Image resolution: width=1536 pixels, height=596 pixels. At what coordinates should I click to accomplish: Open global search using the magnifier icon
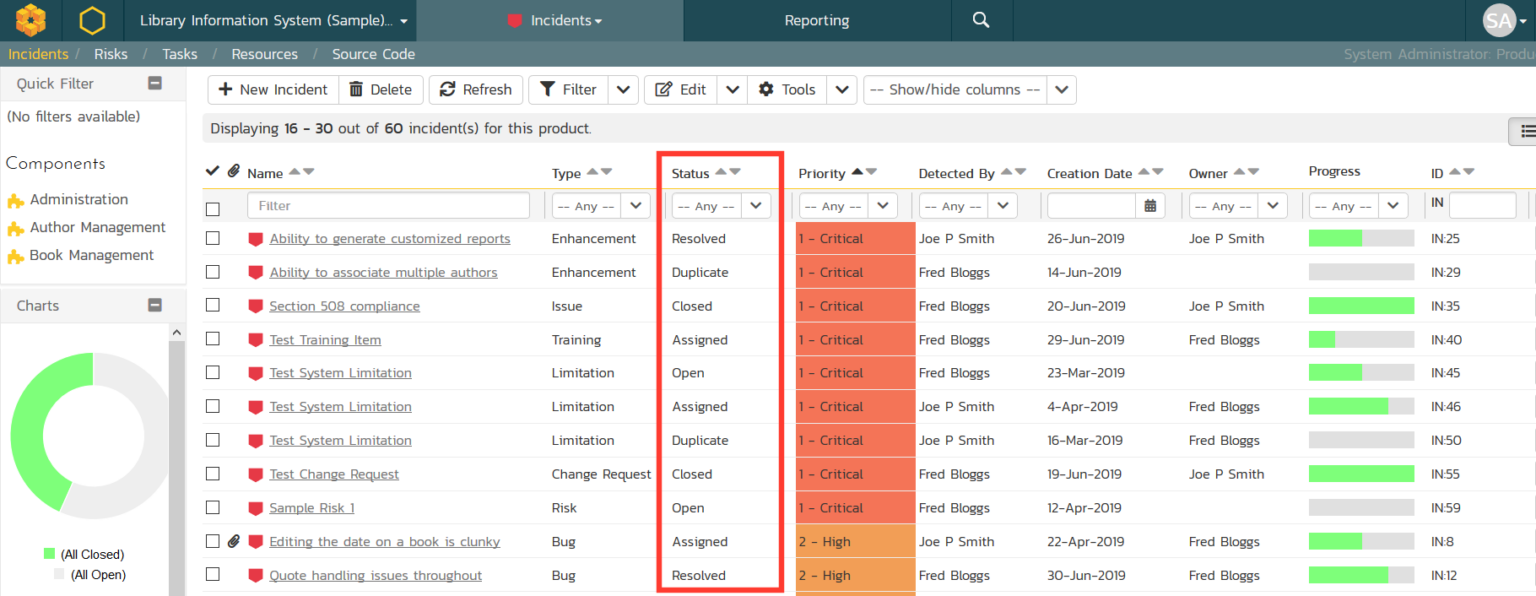tap(980, 20)
